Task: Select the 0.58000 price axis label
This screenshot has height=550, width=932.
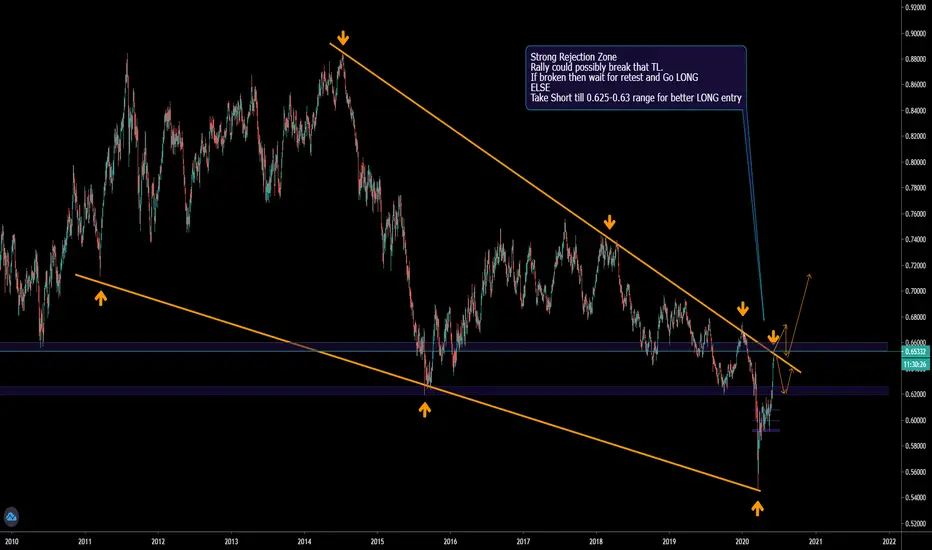Action: [916, 446]
